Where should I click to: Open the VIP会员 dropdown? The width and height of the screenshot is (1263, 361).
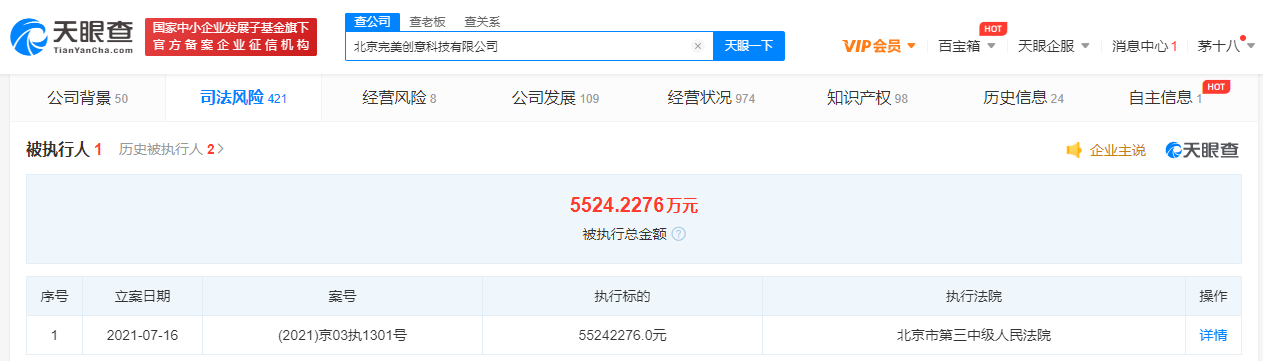tap(879, 46)
